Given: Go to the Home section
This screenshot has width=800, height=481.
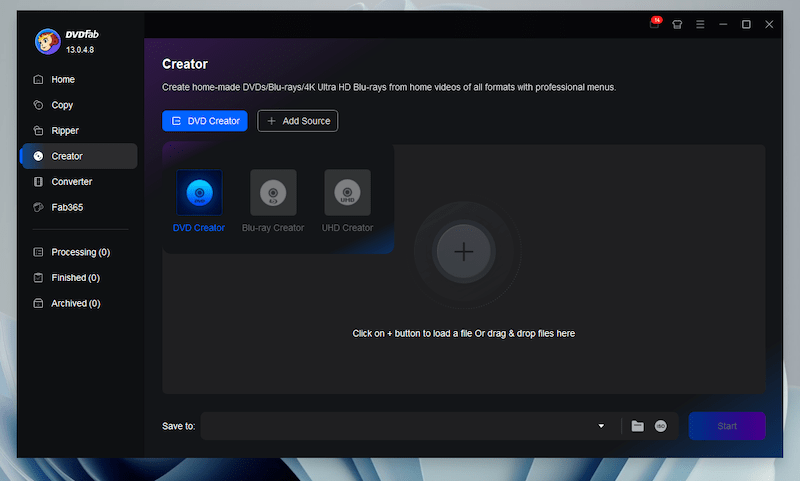Looking at the screenshot, I should pos(63,79).
